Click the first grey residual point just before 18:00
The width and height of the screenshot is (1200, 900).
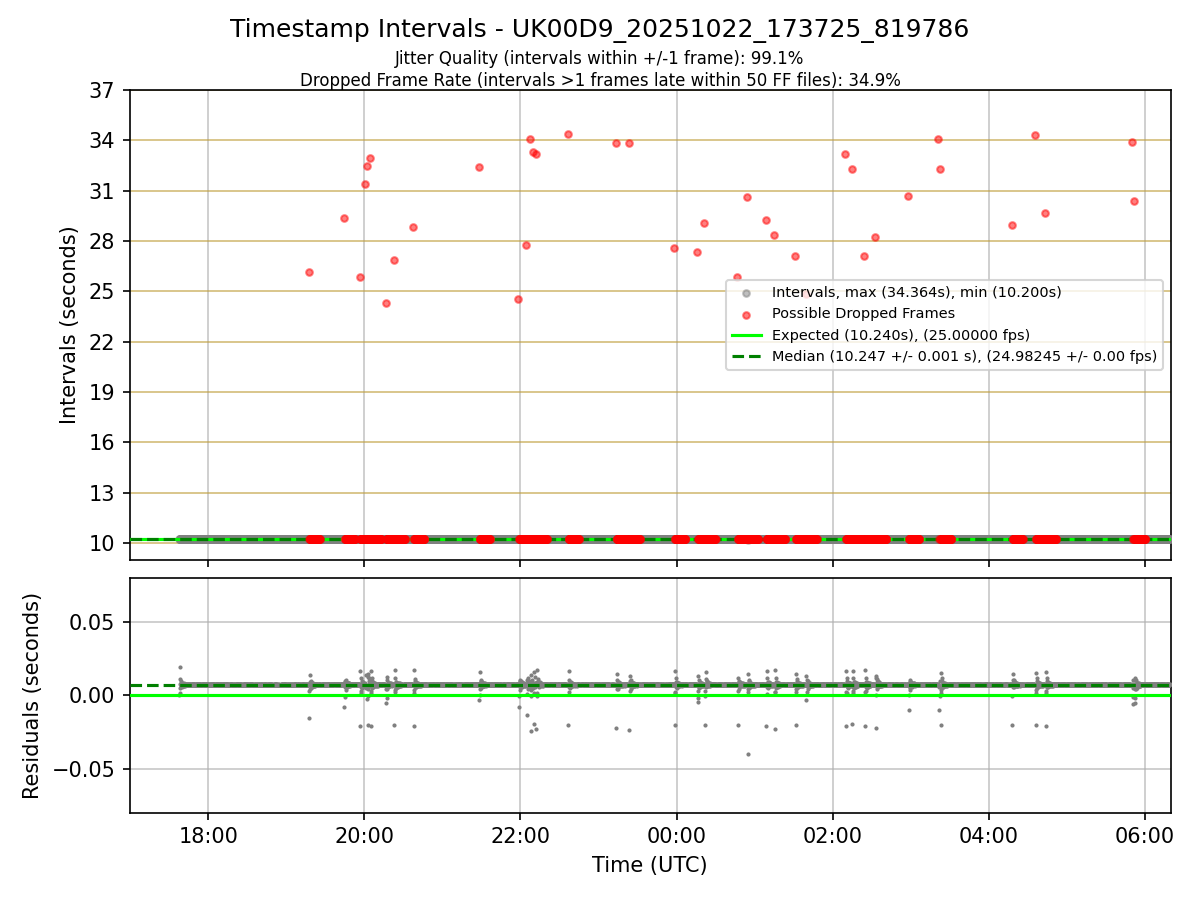(x=180, y=667)
